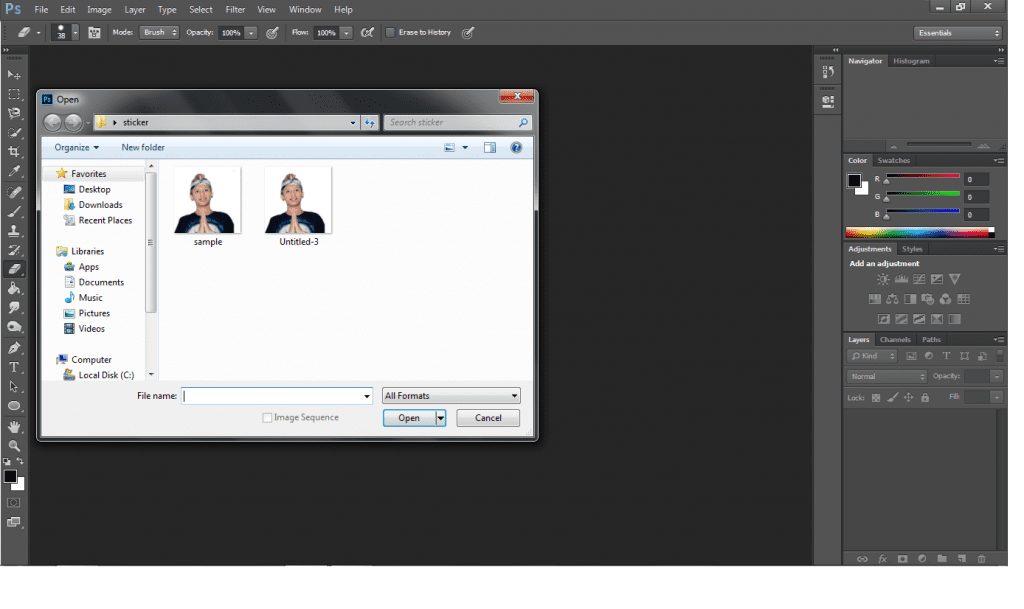This screenshot has width=1024, height=609.
Task: Select the Hand tool
Action: (x=14, y=426)
